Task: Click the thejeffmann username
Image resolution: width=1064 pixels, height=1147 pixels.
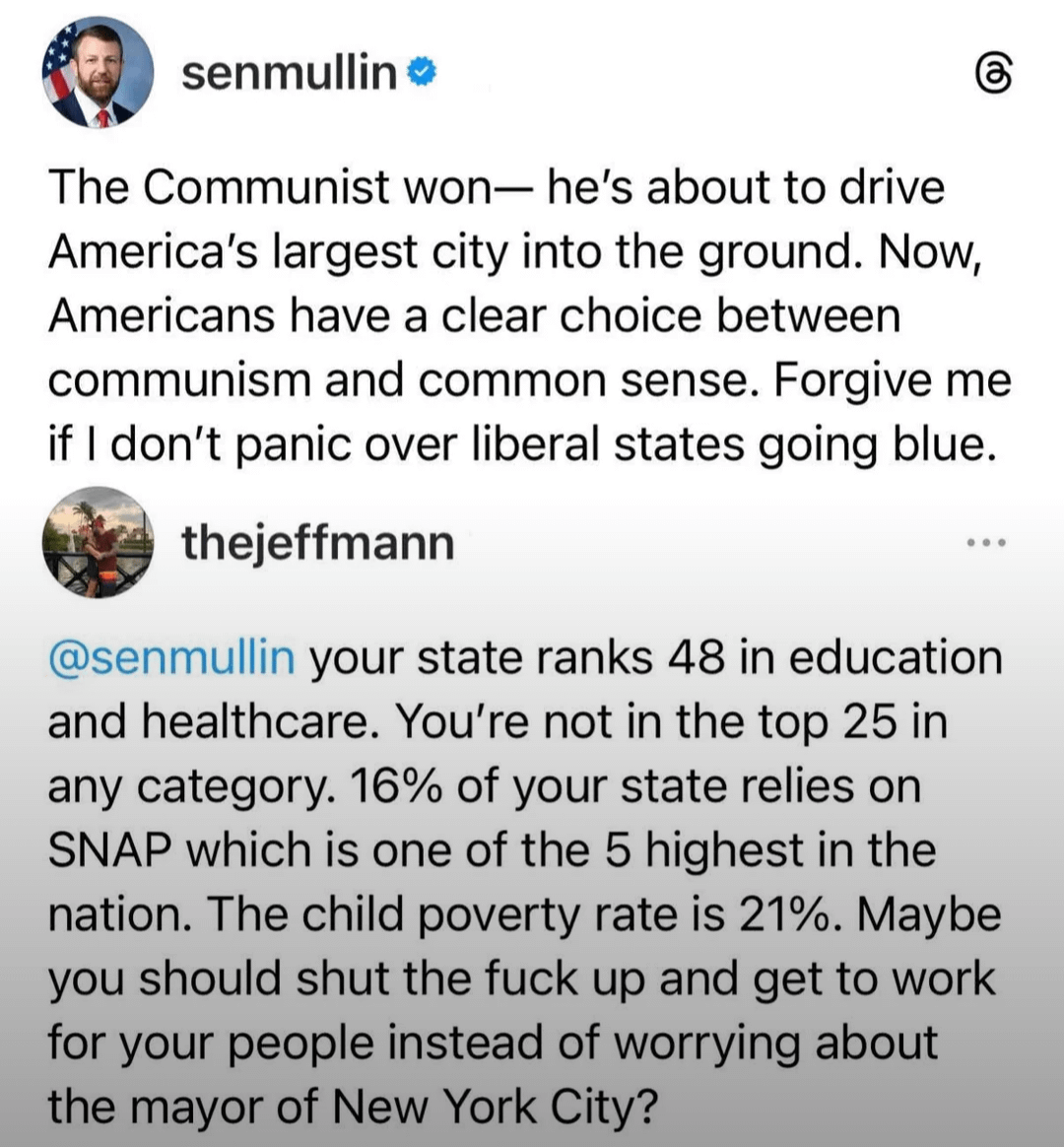Action: coord(317,543)
